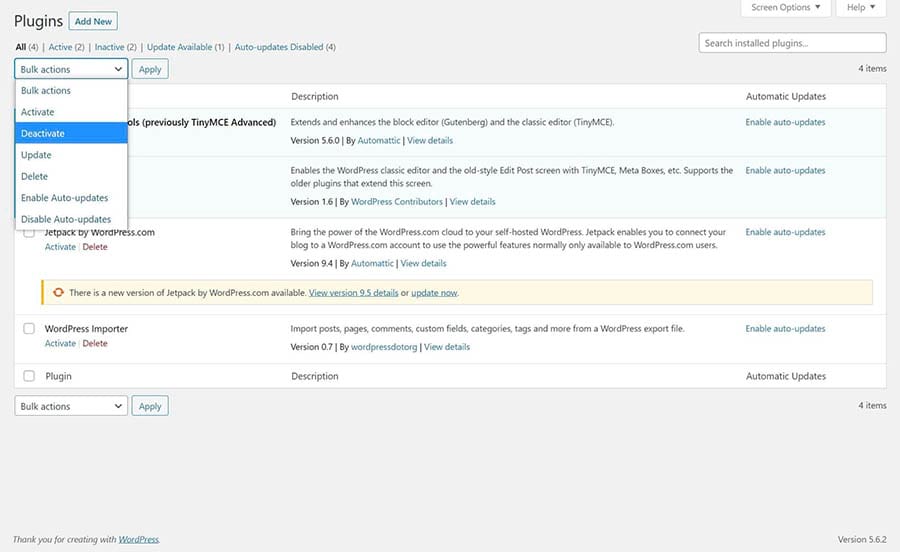Tick the WordPress Importer plugin checkbox
This screenshot has height=552, width=900.
(x=29, y=329)
